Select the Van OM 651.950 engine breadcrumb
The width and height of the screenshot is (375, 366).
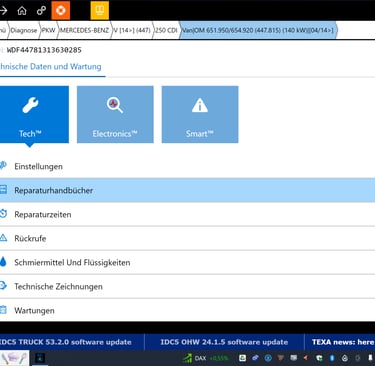tap(258, 30)
